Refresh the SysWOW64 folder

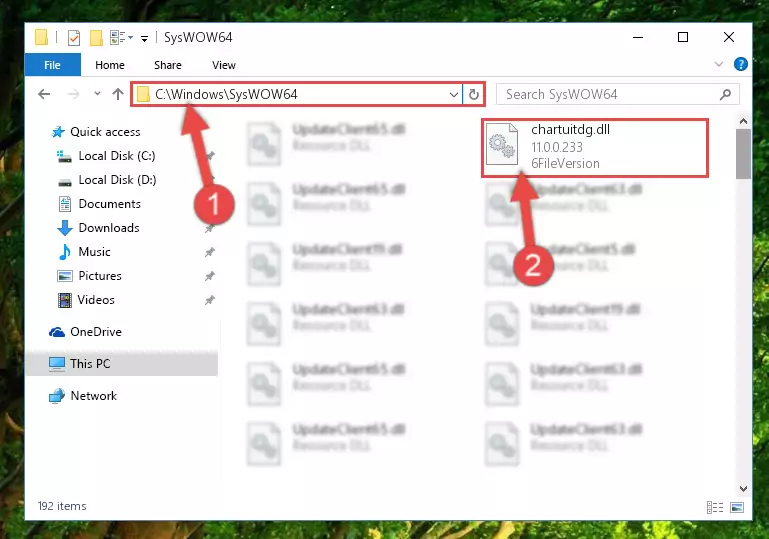coord(474,94)
